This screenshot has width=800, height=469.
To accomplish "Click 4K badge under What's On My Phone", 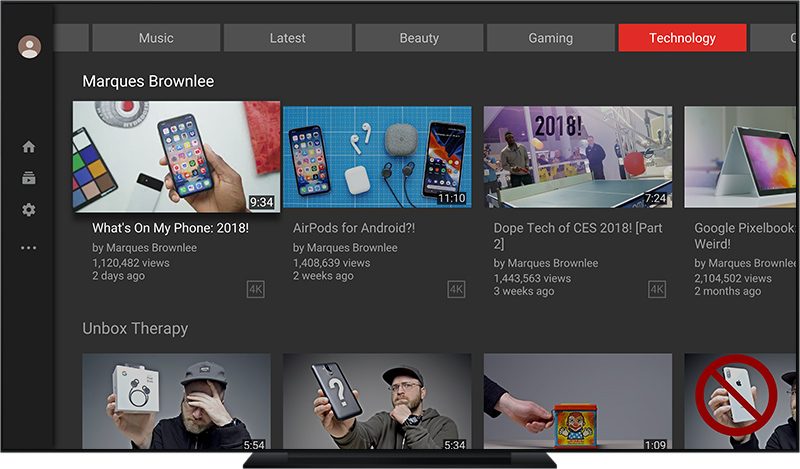I will (x=256, y=289).
